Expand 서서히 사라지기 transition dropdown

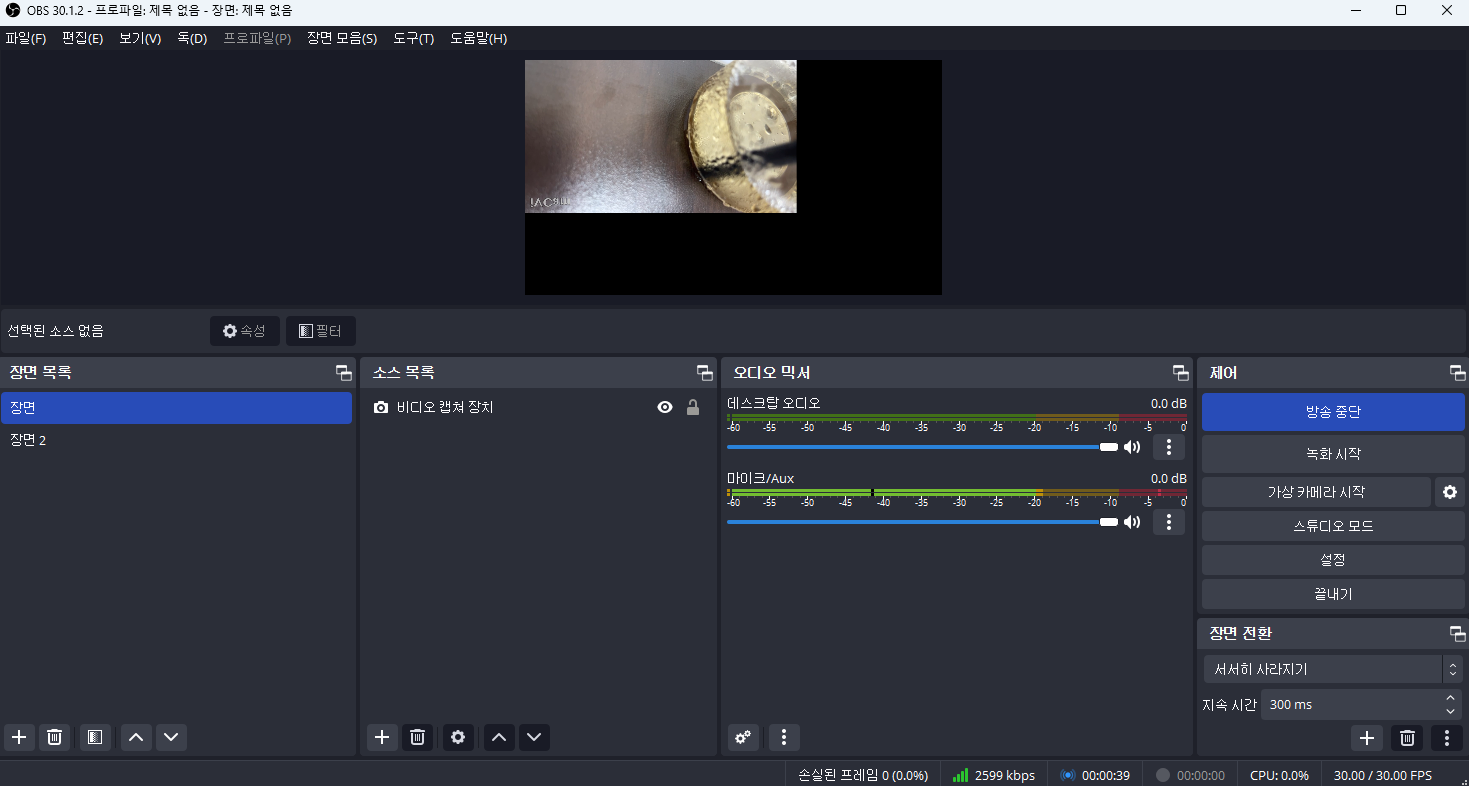click(1452, 669)
